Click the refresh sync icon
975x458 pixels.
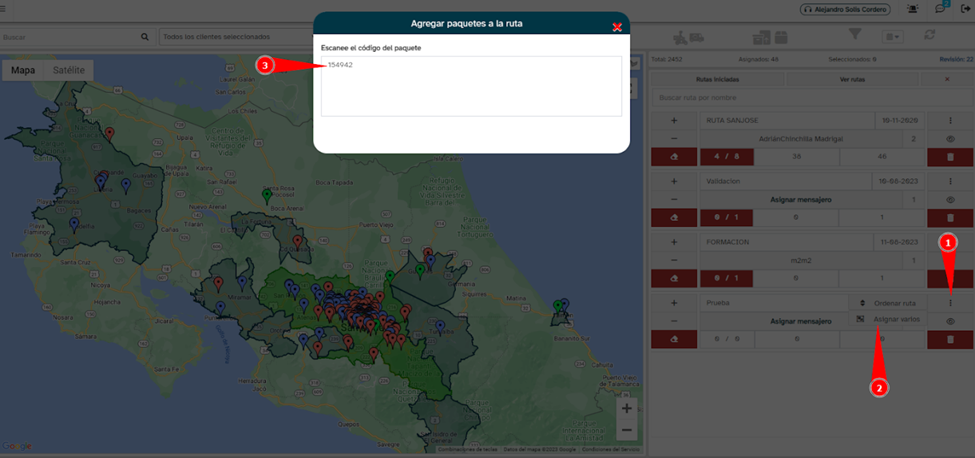click(930, 35)
